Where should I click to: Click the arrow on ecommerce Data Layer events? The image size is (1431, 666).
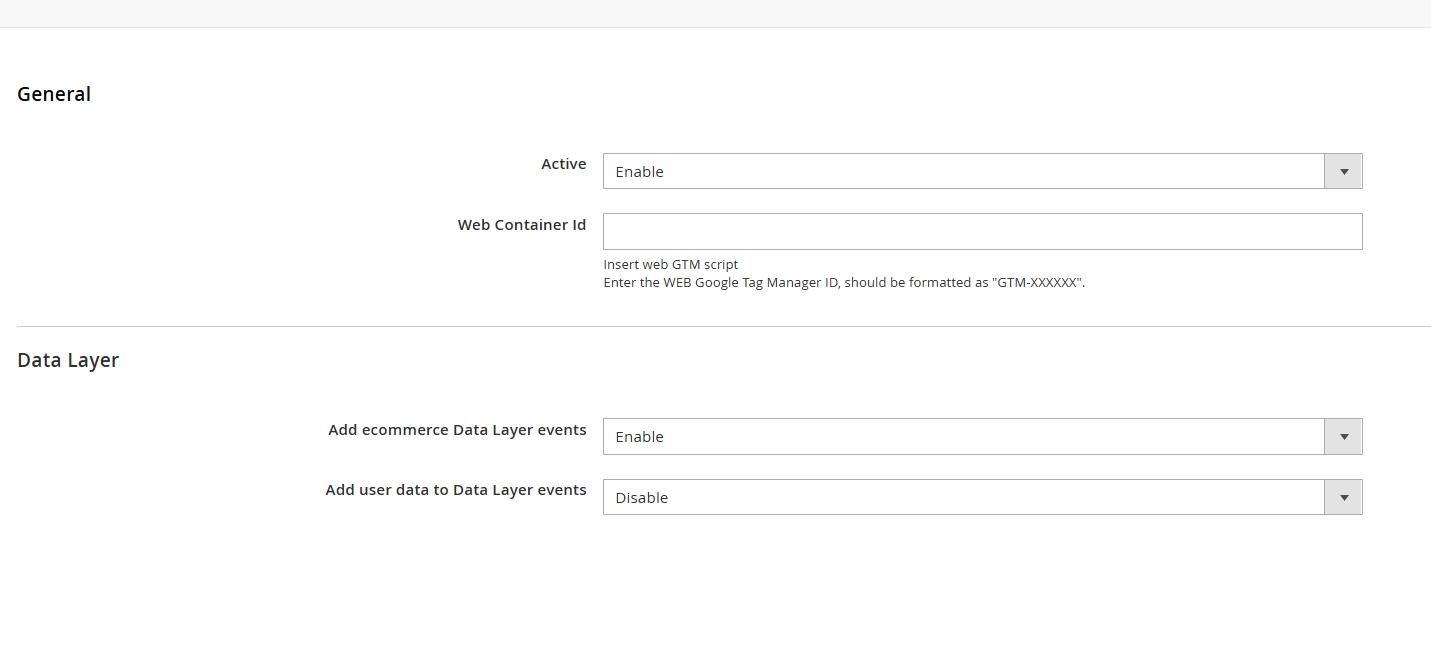pos(1343,436)
